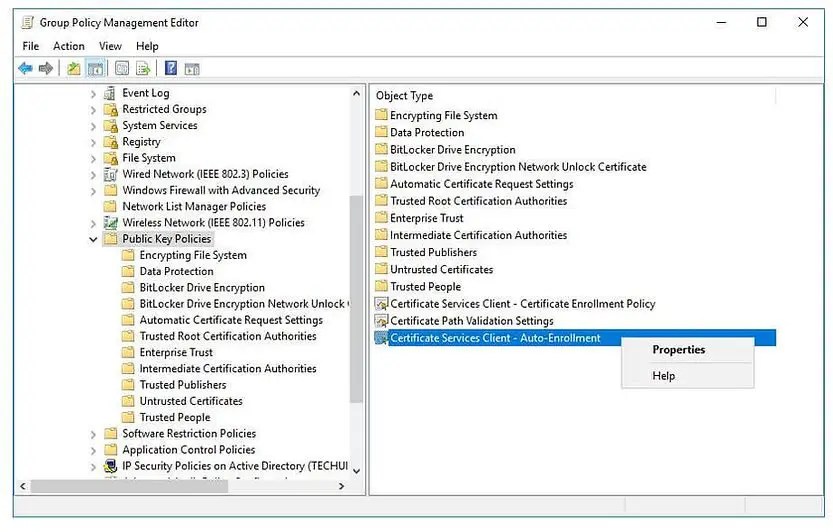Click the Event Log icon in tree
This screenshot has width=833, height=532.
tap(110, 94)
